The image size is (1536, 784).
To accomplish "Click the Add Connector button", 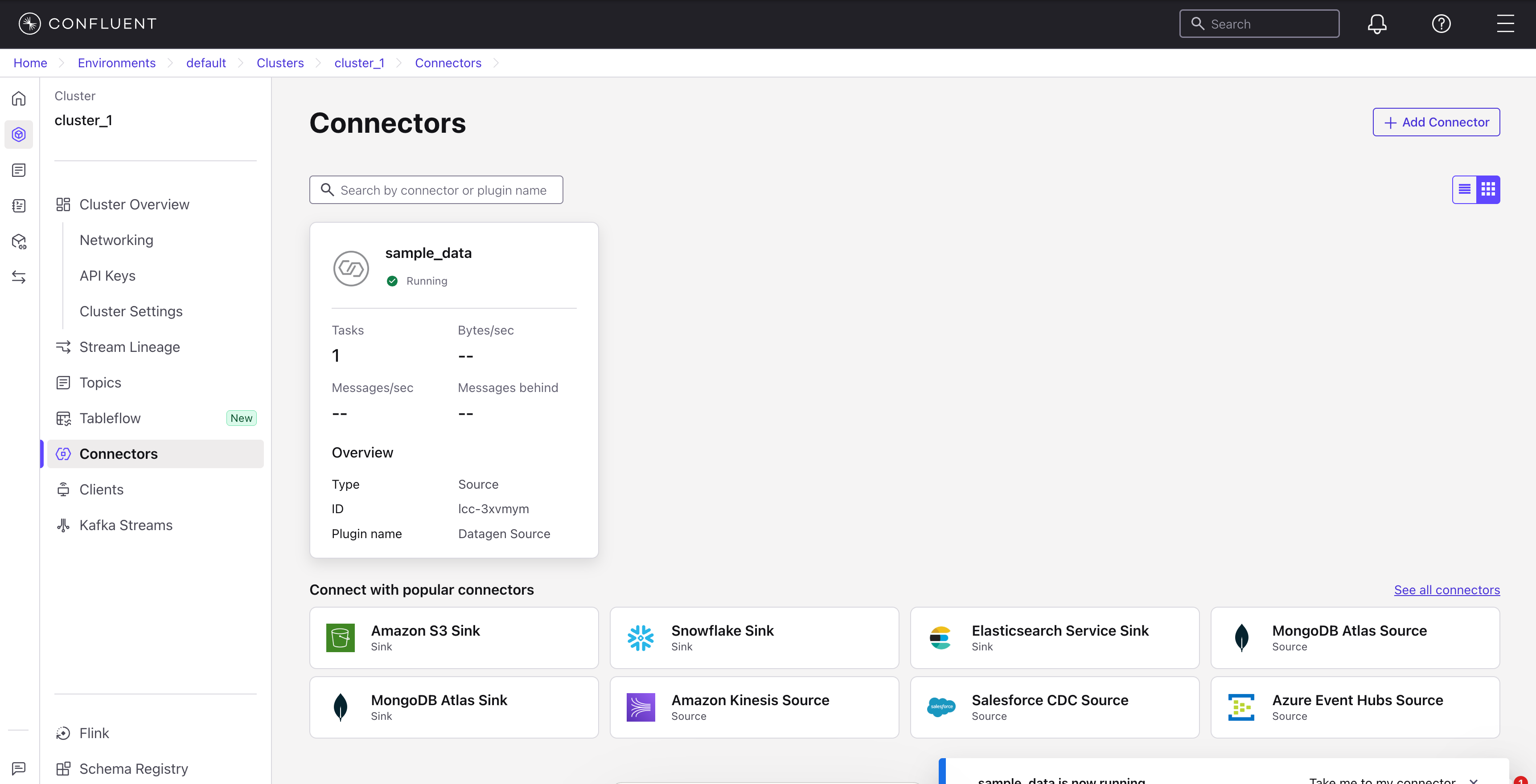I will point(1436,122).
